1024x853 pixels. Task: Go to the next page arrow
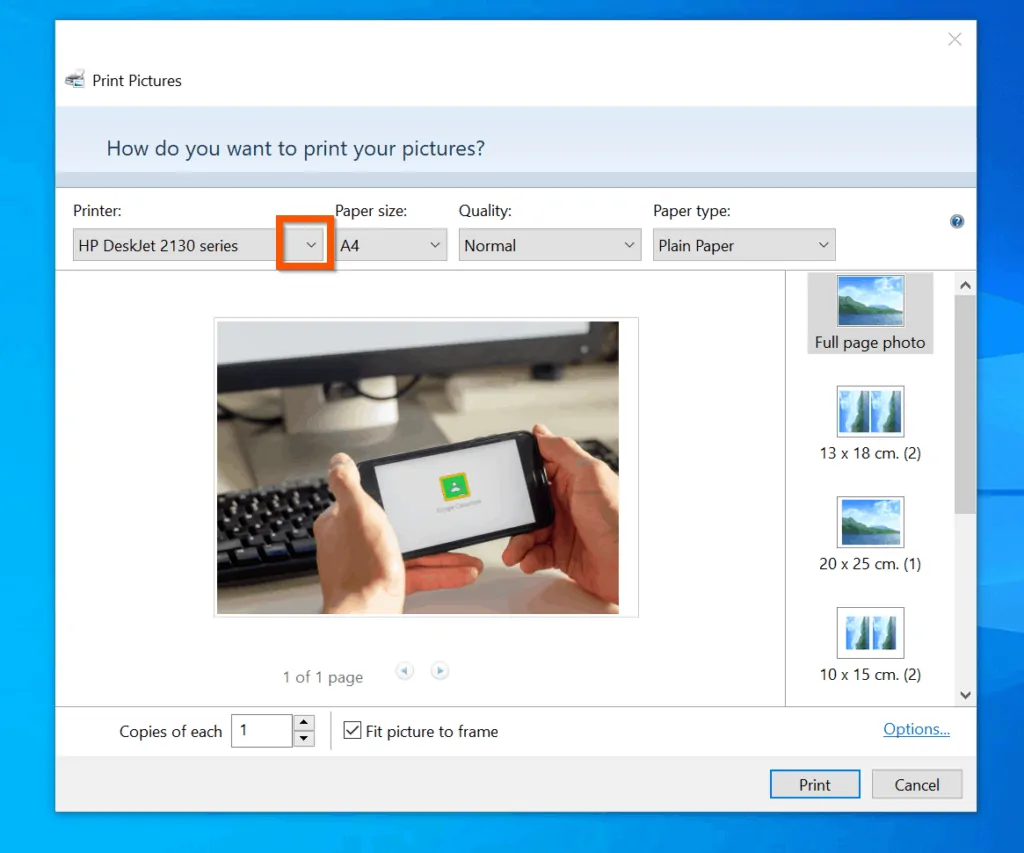[x=439, y=671]
